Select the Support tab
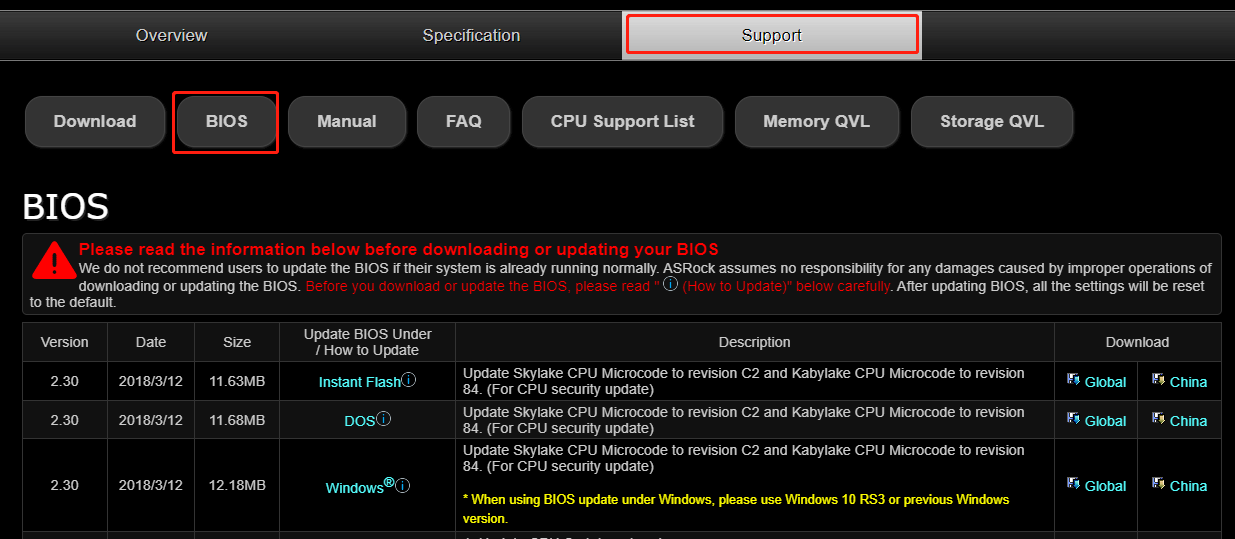 point(772,35)
